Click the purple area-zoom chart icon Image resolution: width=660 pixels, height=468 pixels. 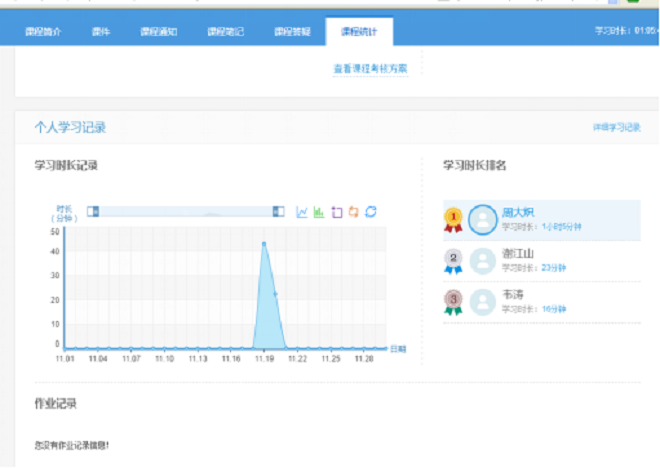[336, 212]
